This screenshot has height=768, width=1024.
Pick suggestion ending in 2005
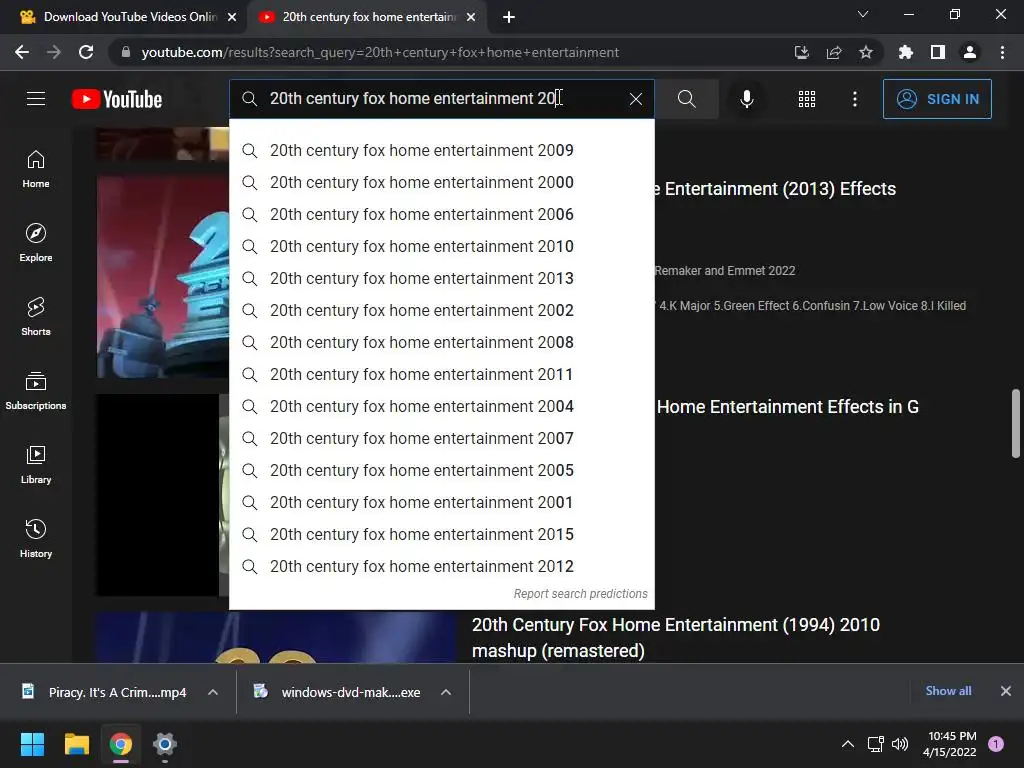(x=441, y=470)
